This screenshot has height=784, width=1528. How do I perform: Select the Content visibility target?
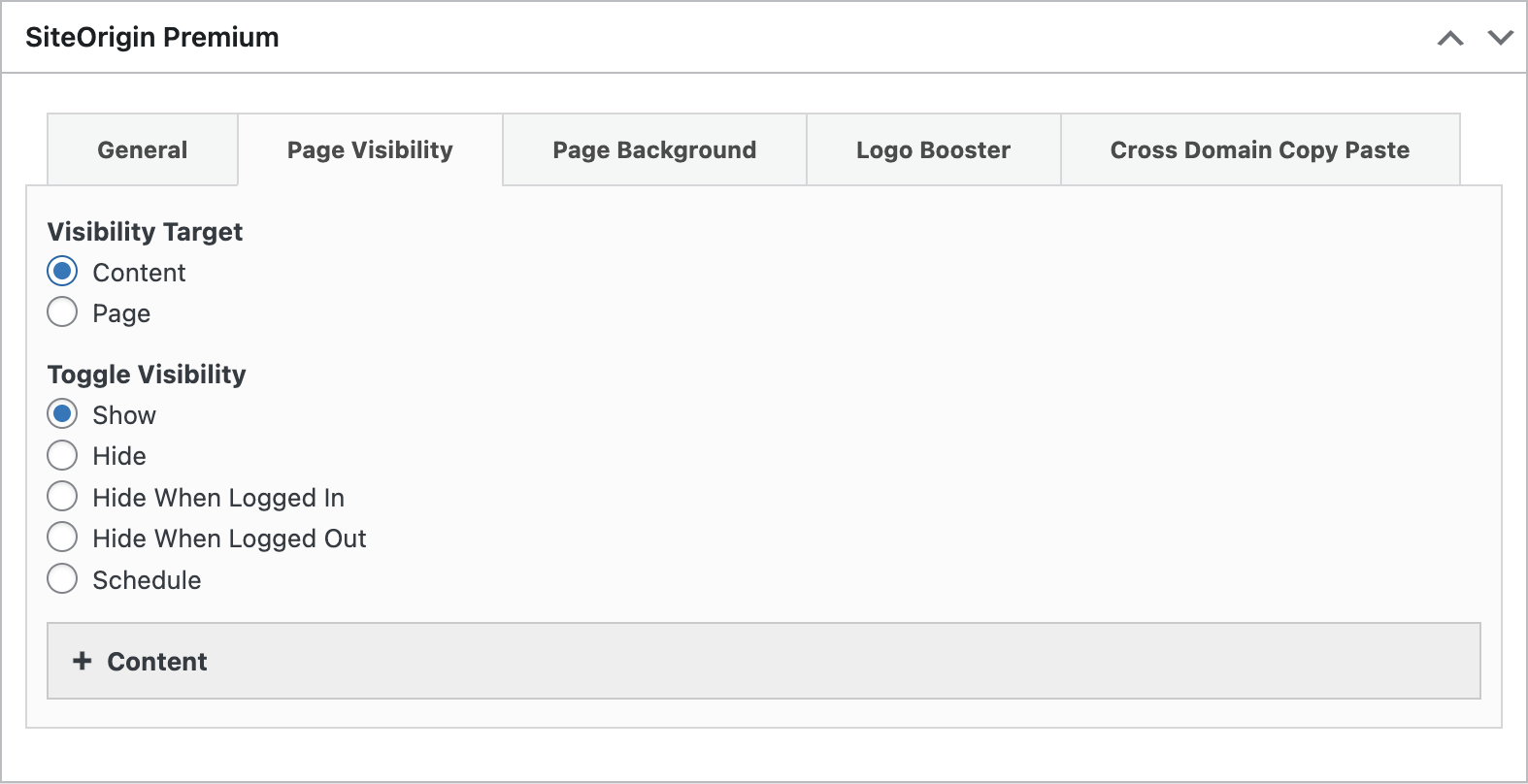point(62,272)
